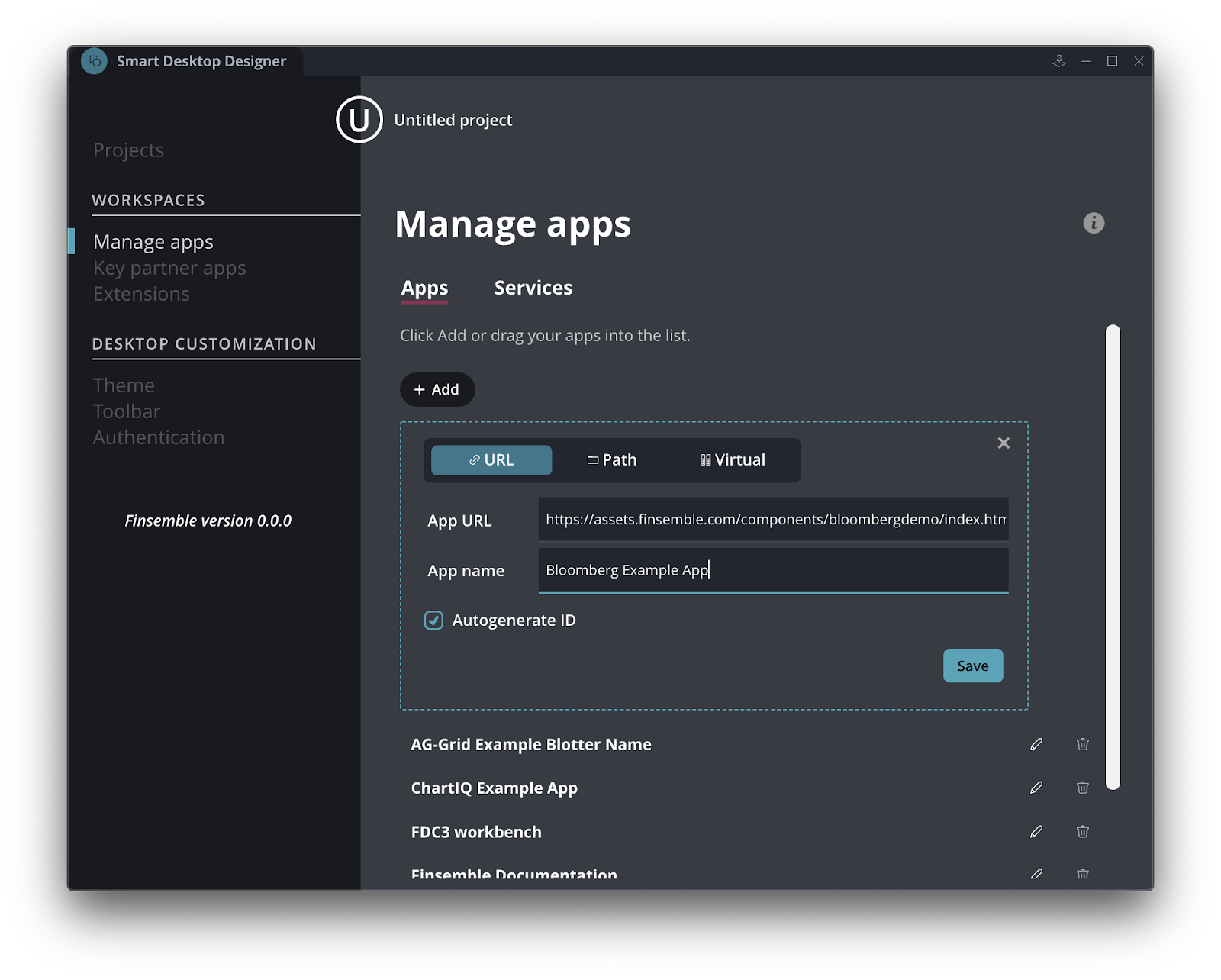This screenshot has height=980, width=1221.
Task: Switch to the Services tab
Action: (533, 288)
